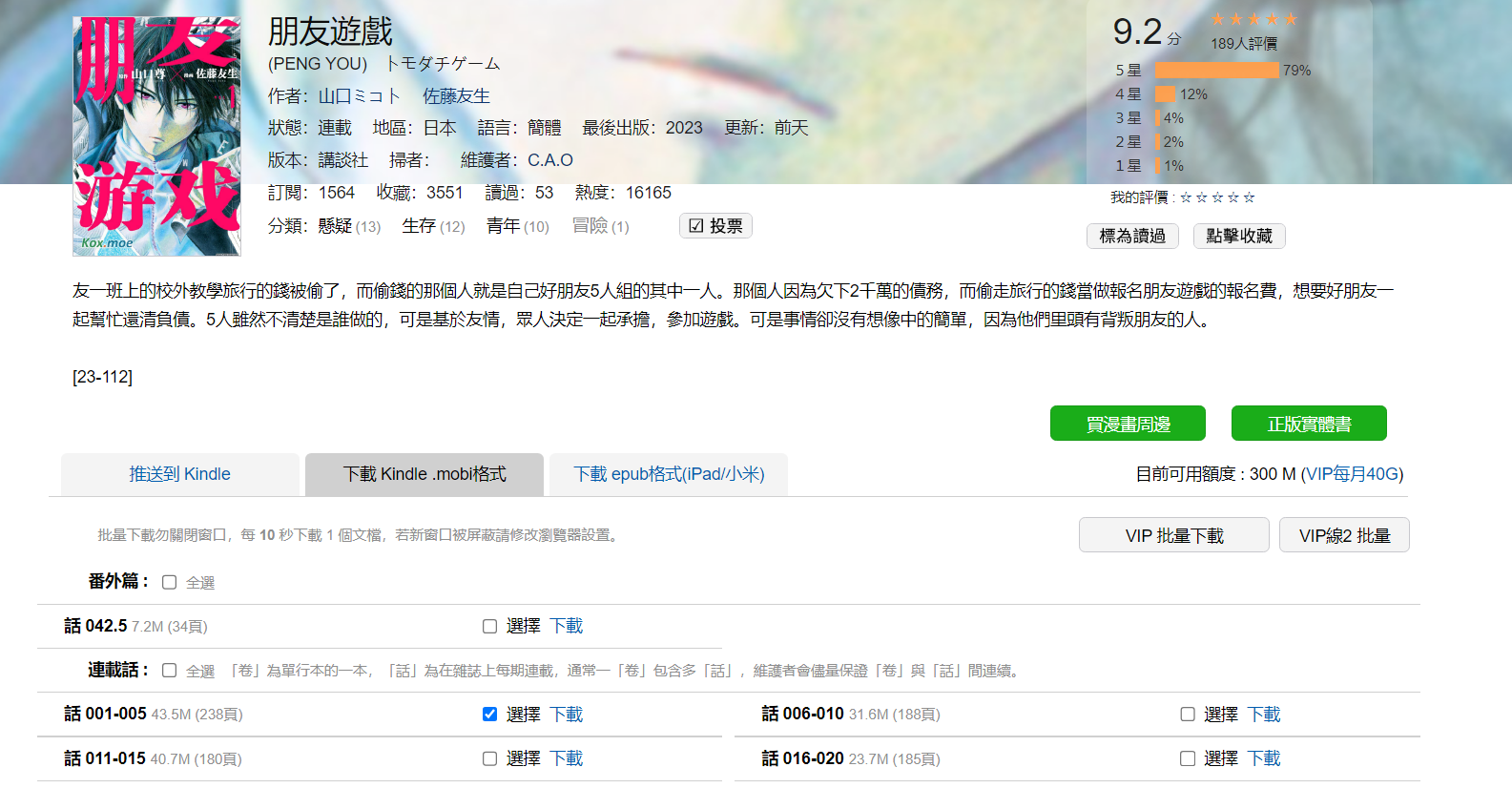Check 全選 for 連載話 section
The width and height of the screenshot is (1512, 788).
[x=170, y=671]
